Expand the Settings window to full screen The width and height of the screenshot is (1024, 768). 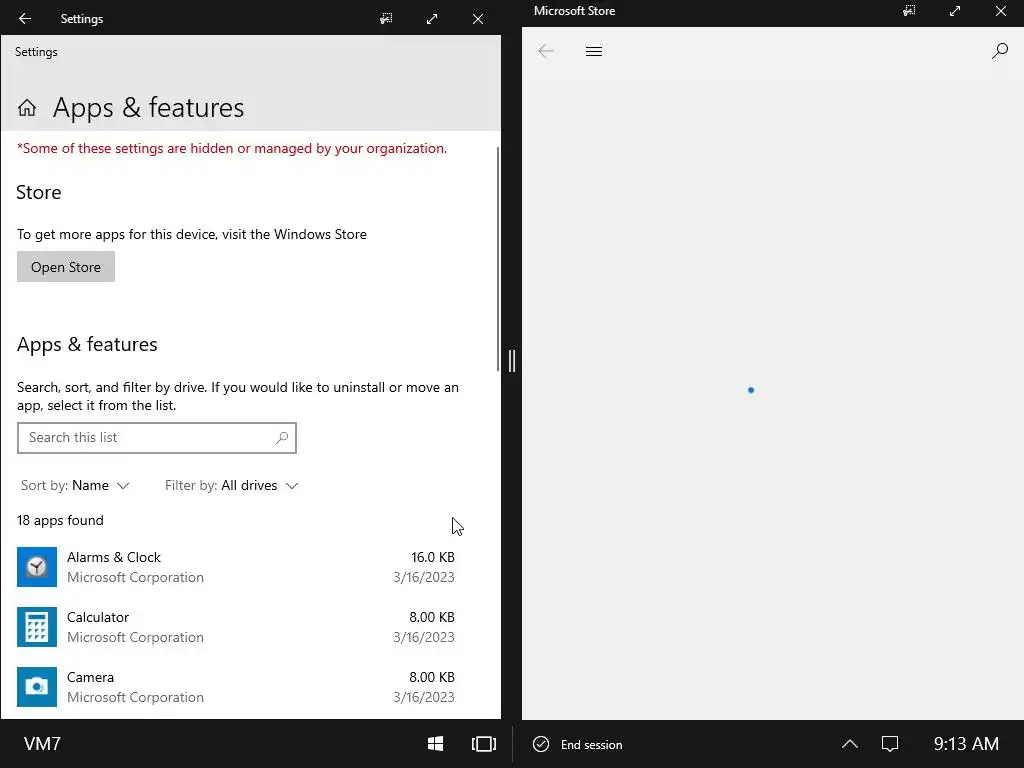tap(432, 18)
